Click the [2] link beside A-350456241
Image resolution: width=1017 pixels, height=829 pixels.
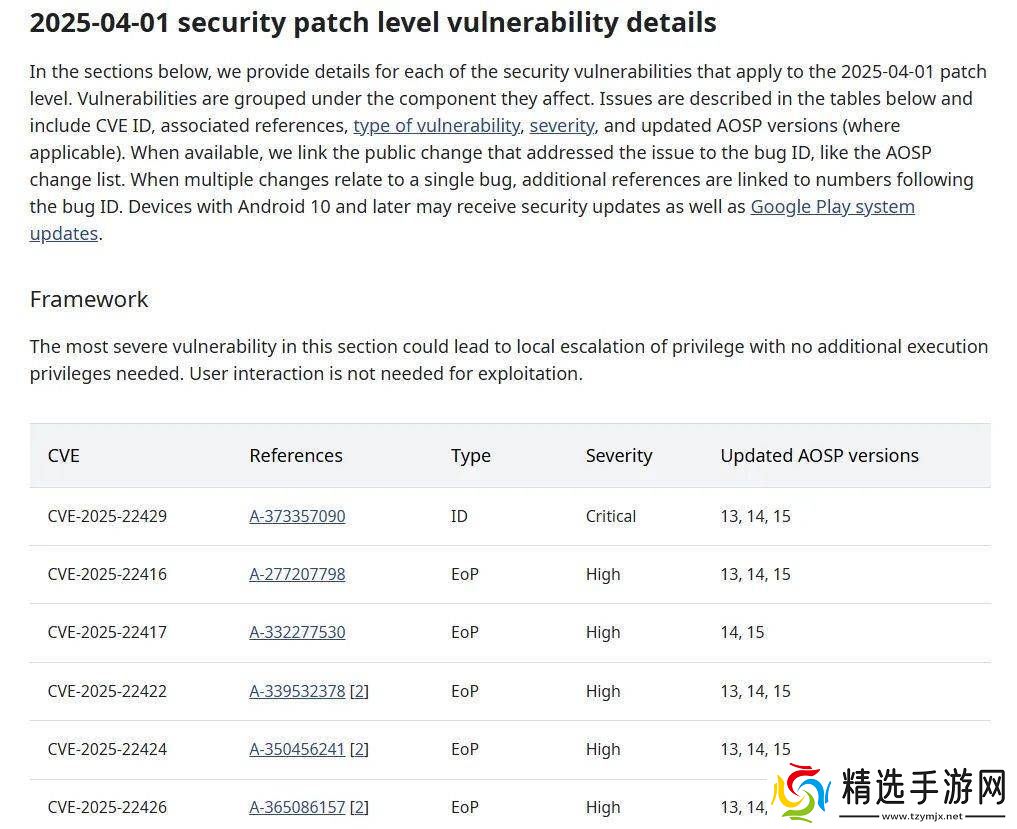pyautogui.click(x=359, y=750)
